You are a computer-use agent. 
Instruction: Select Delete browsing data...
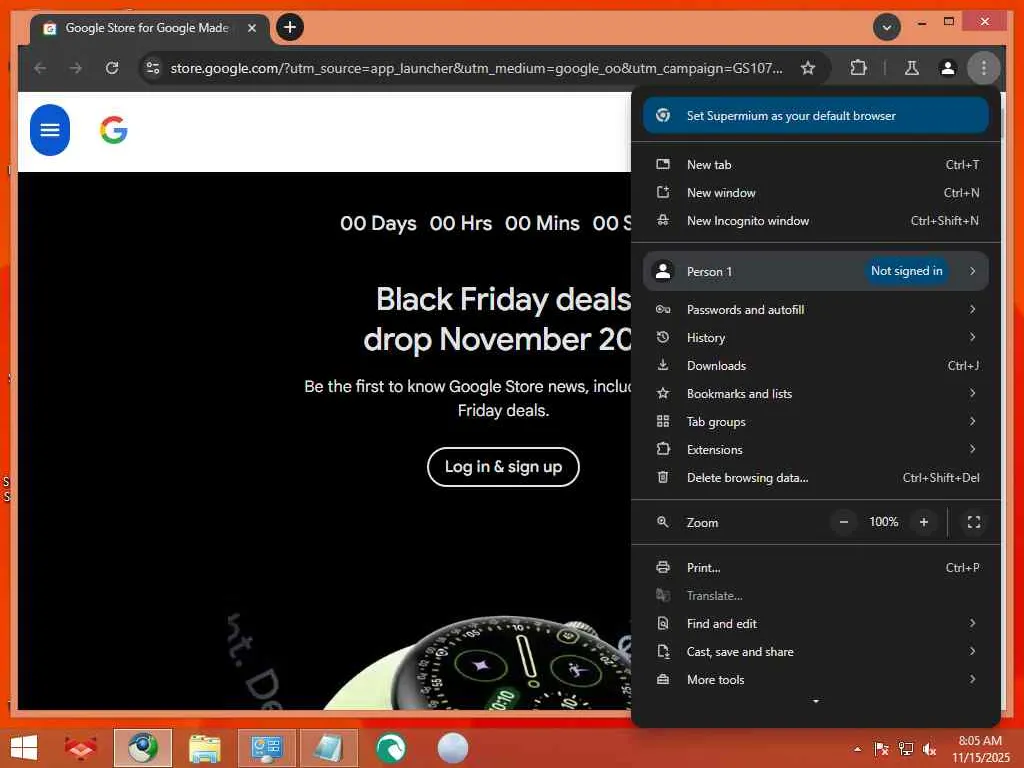point(816,478)
